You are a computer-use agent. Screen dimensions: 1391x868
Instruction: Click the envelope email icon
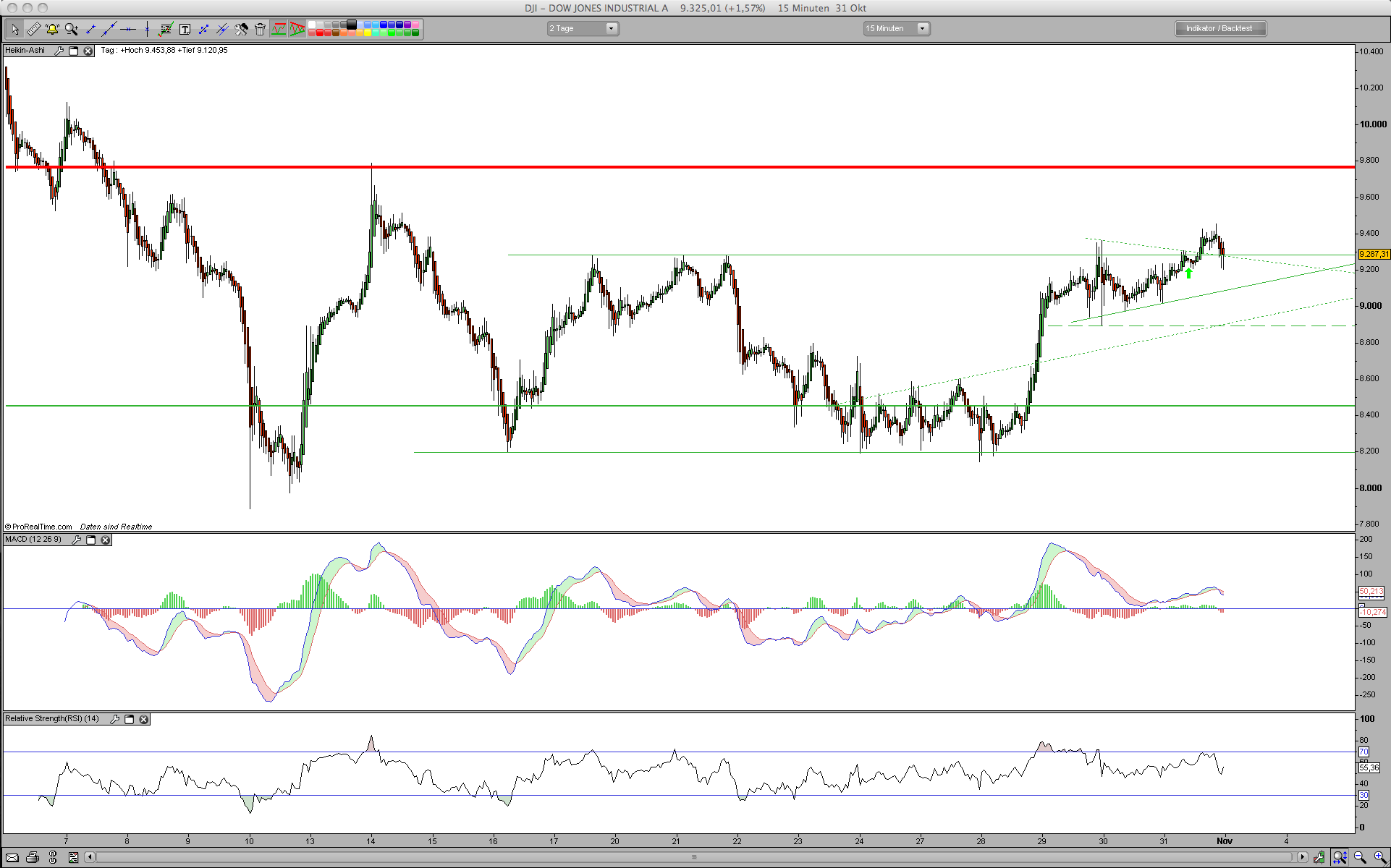tap(12, 857)
